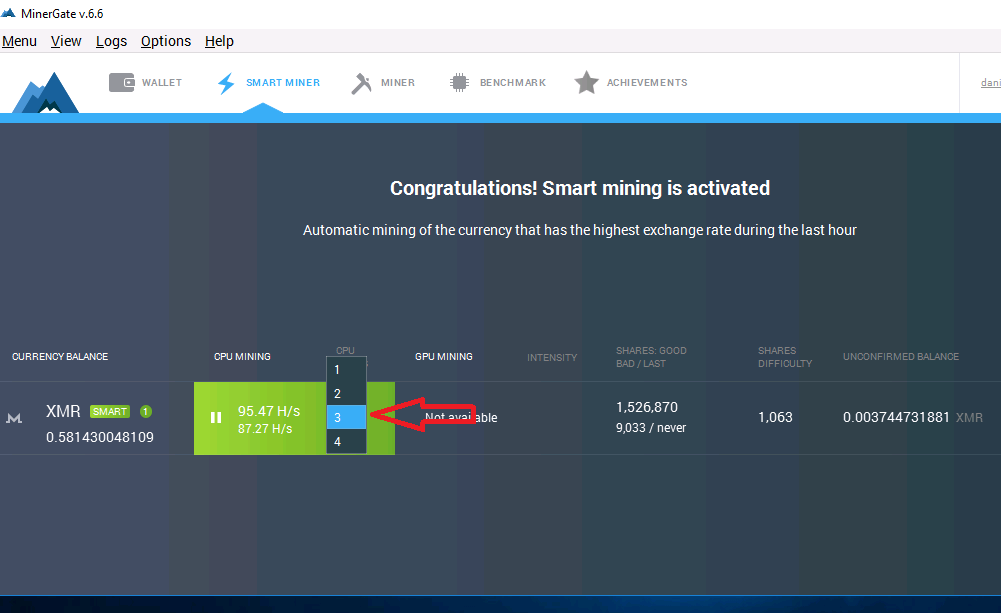Click the Congratulations Smart mining heading
This screenshot has width=1001, height=613.
click(580, 188)
